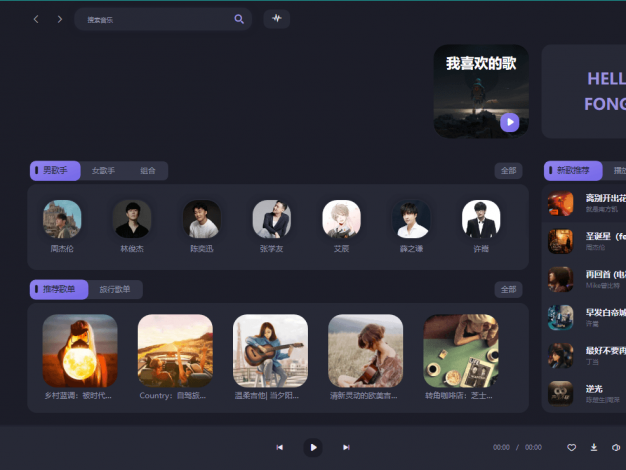Click the 早发白帝城 song album cover
Image resolution: width=626 pixels, height=470 pixels.
(x=561, y=317)
